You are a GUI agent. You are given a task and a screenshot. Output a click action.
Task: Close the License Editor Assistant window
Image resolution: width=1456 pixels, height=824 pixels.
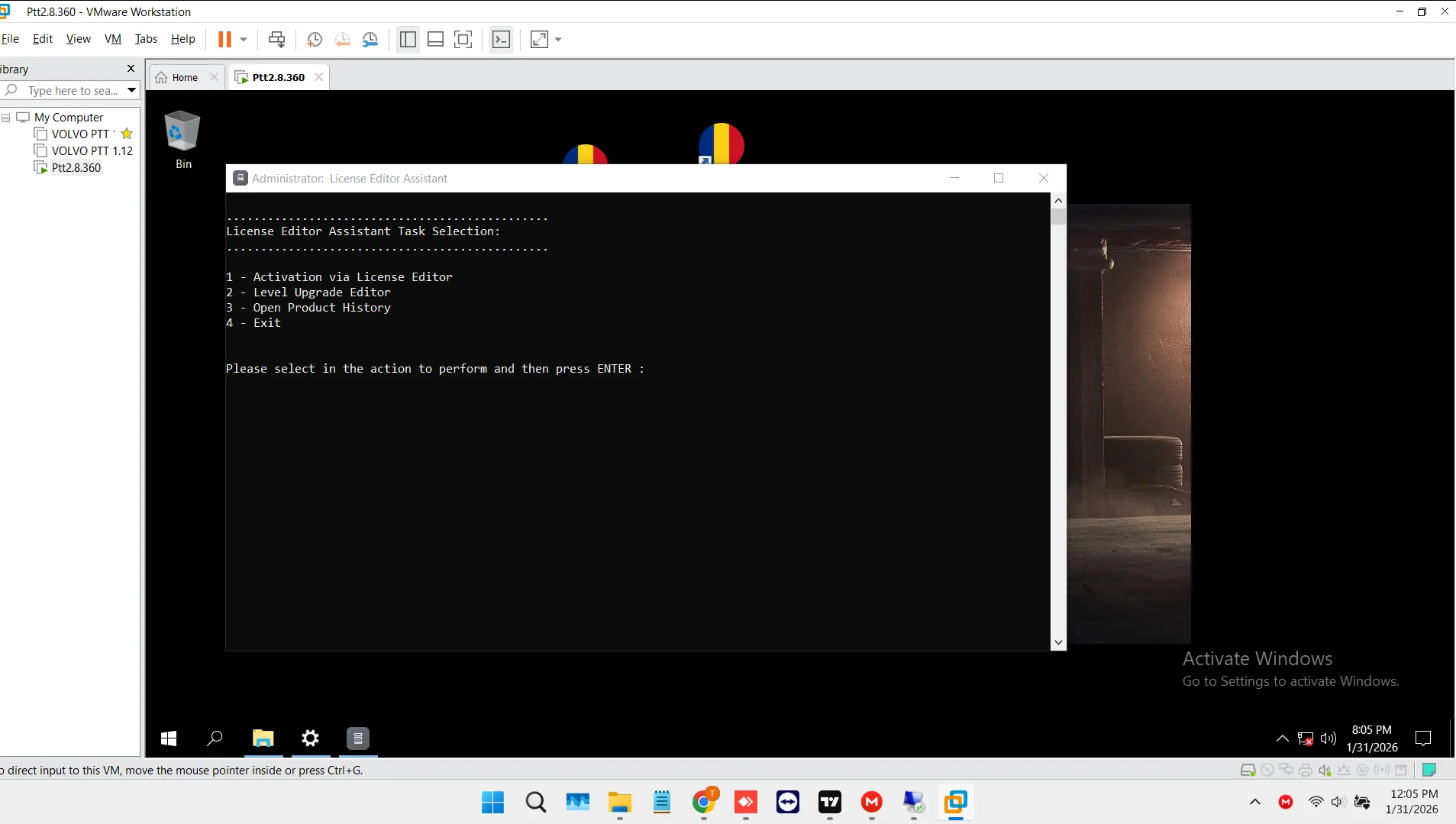(1043, 178)
